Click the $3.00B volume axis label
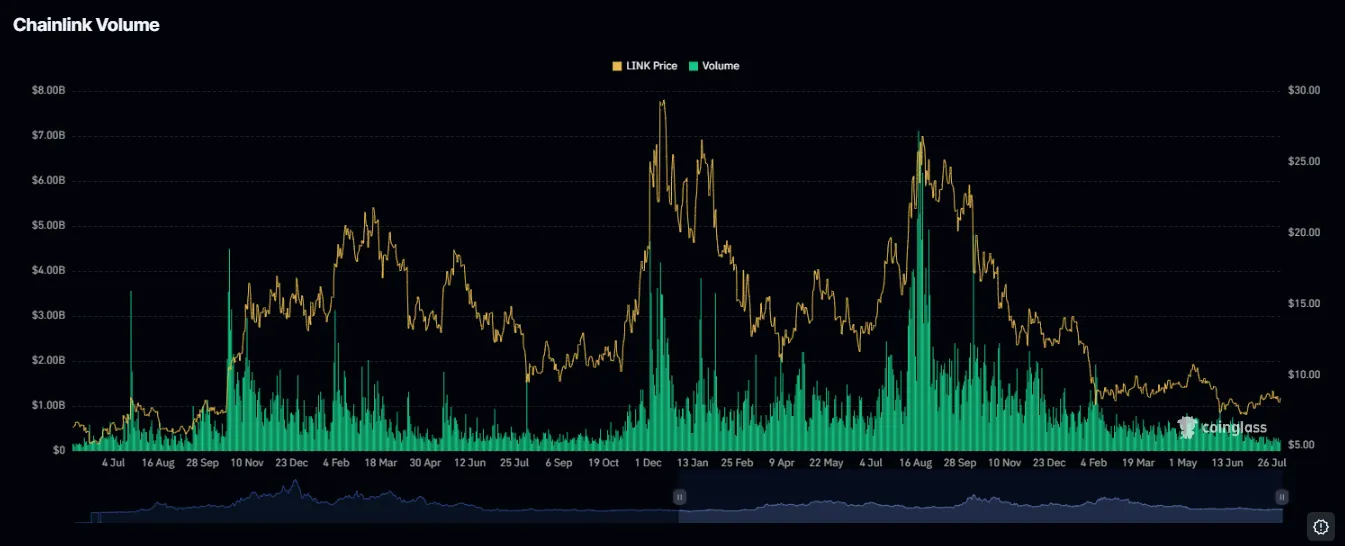1345x546 pixels. 49,316
